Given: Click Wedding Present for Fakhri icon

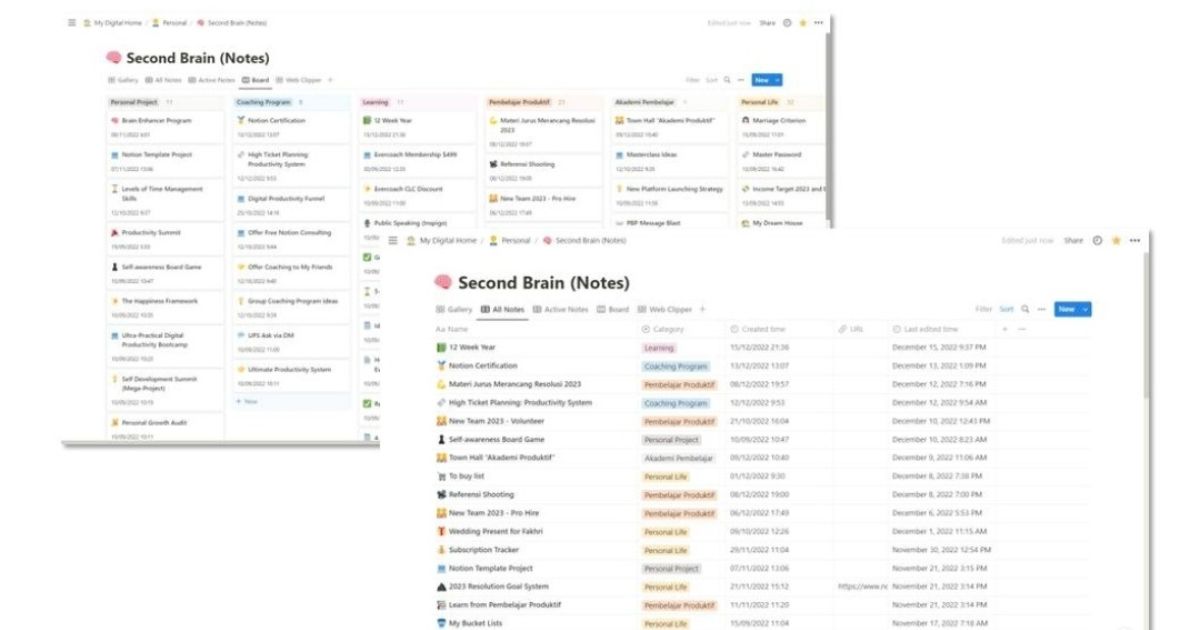Looking at the screenshot, I should click(441, 531).
